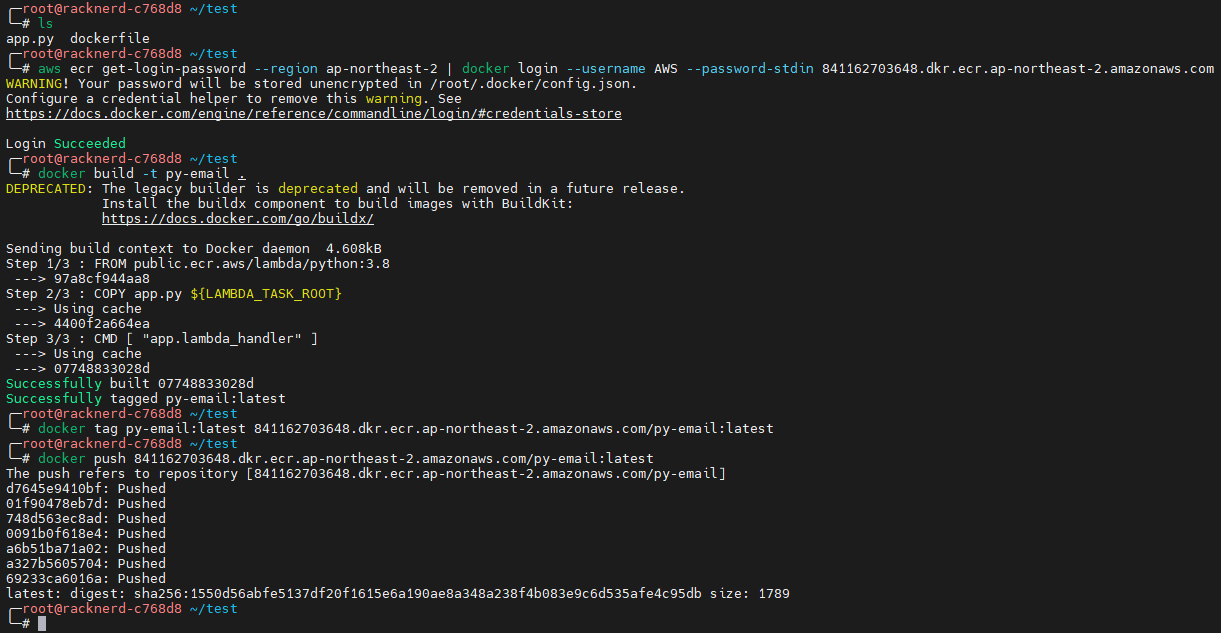Click the '69233ca6016a: Pushed' layer line
Screen dimensions: 1221x633
coord(86,579)
